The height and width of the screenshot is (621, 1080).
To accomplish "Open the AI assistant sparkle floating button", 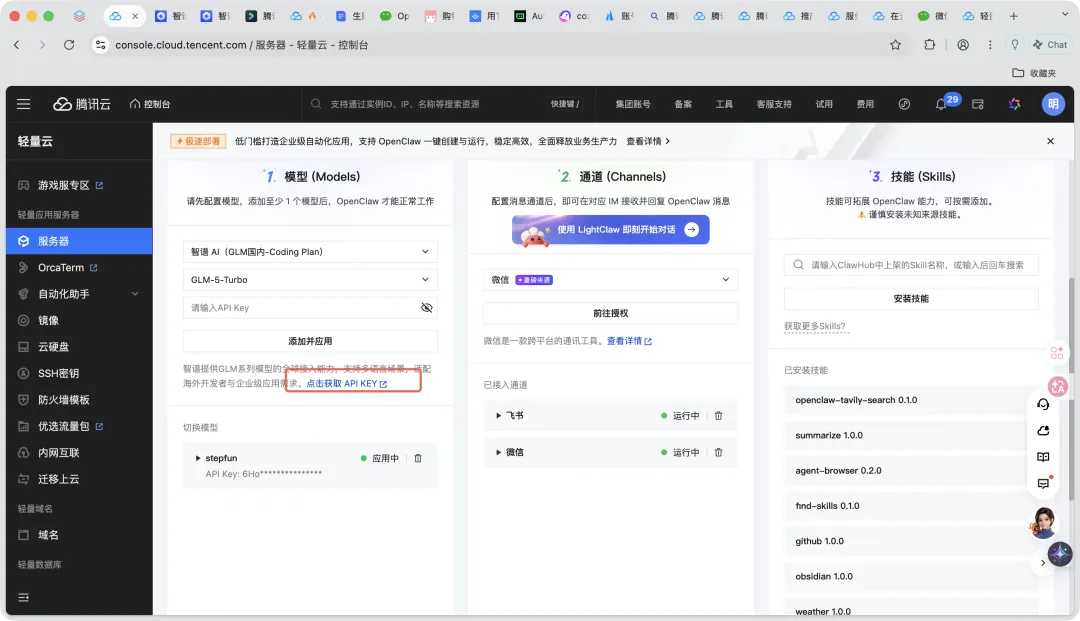I will tap(1060, 554).
